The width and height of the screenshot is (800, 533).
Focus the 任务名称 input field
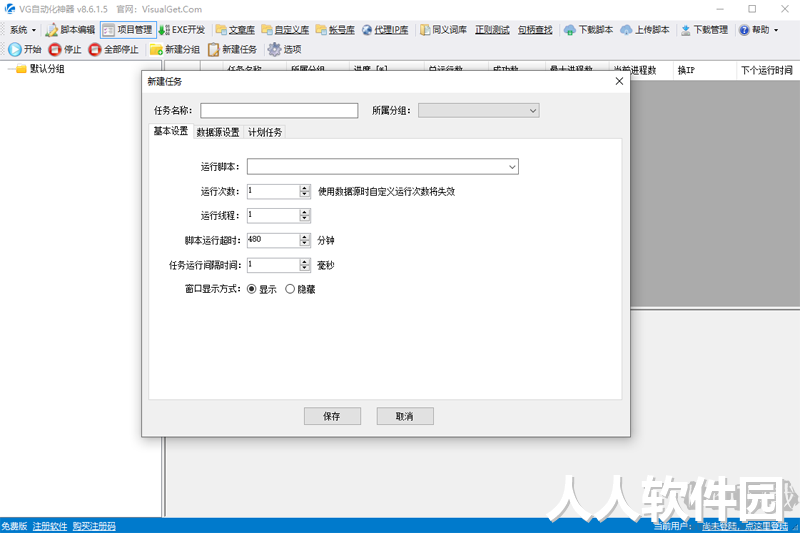tap(279, 111)
